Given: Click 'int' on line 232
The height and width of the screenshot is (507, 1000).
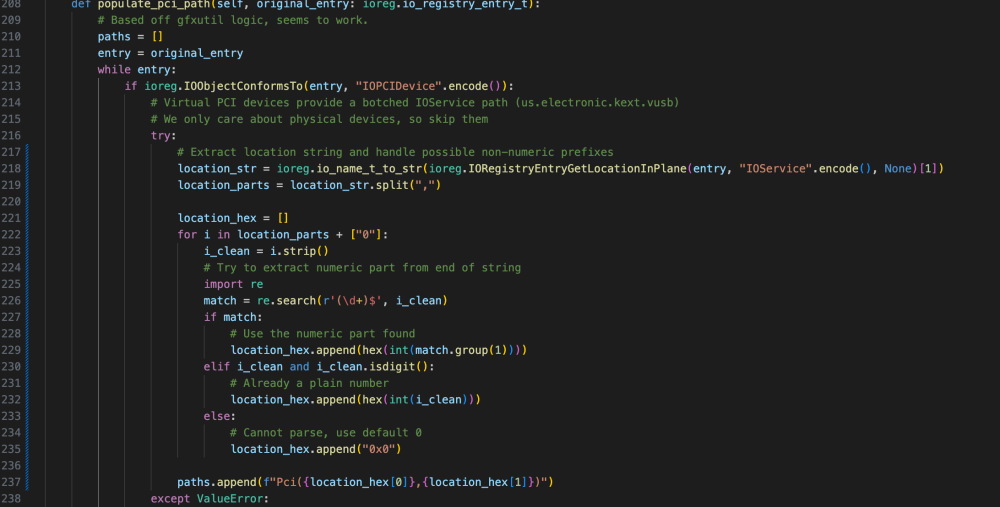Looking at the screenshot, I should [x=399, y=400].
